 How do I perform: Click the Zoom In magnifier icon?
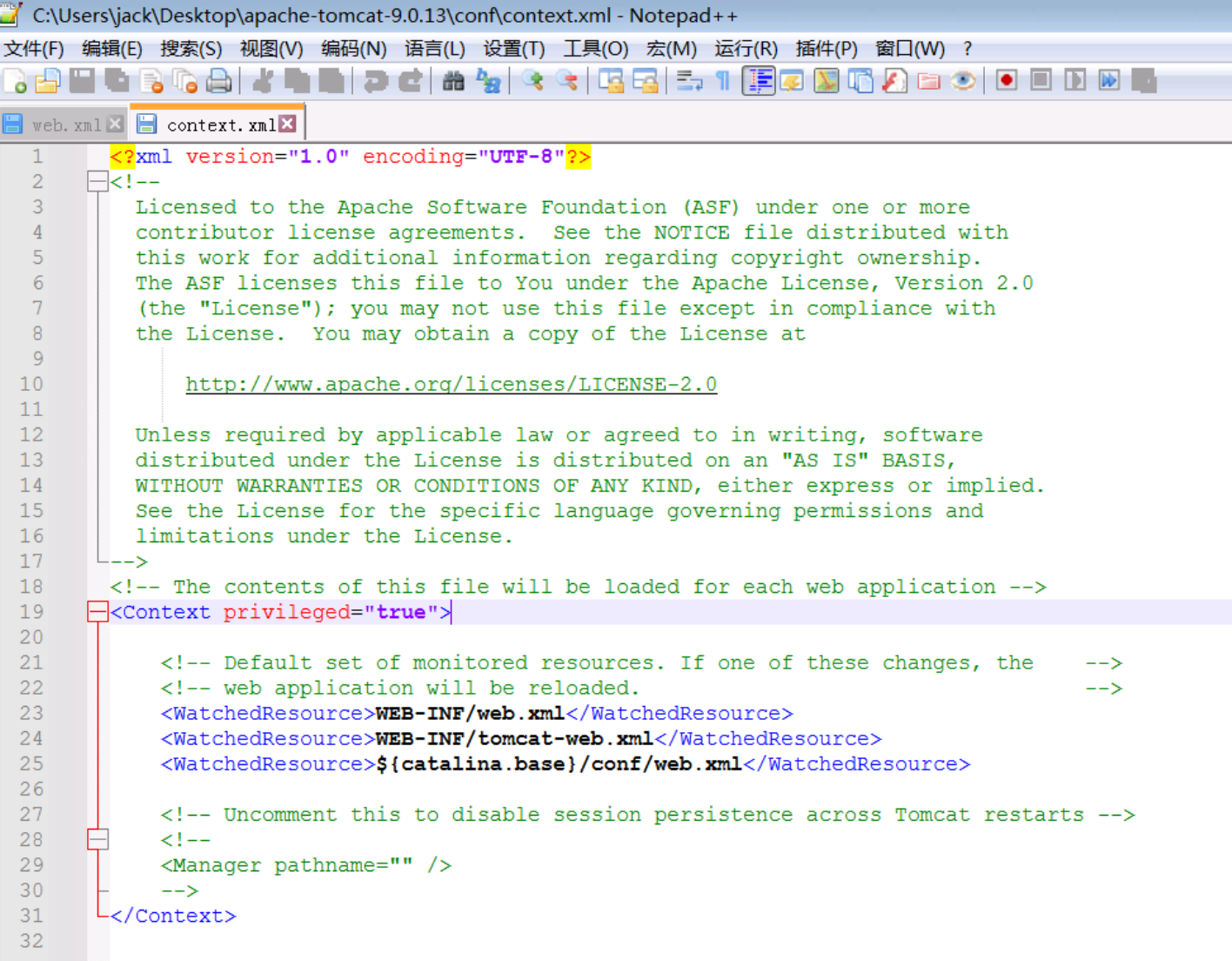pyautogui.click(x=532, y=81)
